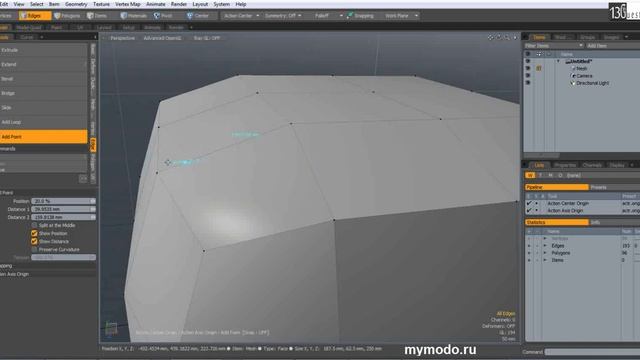Click the active Add Point tool
This screenshot has height=360, width=640.
point(43,137)
